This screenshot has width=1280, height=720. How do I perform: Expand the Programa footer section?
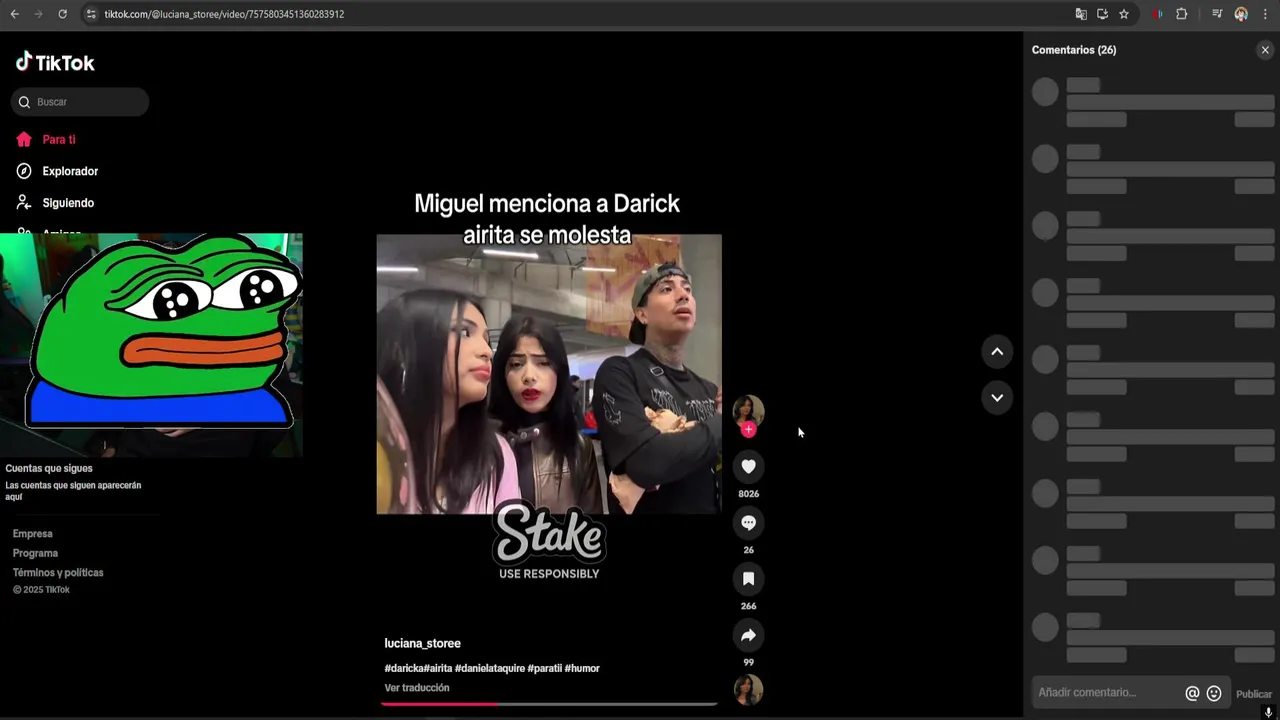(35, 553)
